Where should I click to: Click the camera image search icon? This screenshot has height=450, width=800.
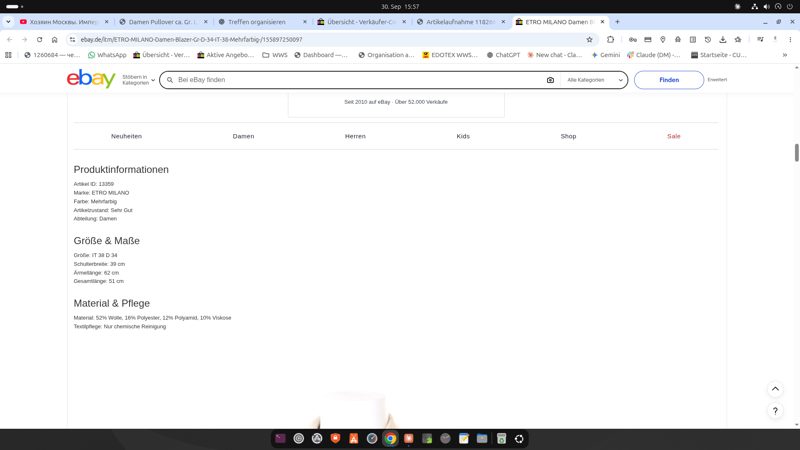pyautogui.click(x=550, y=80)
